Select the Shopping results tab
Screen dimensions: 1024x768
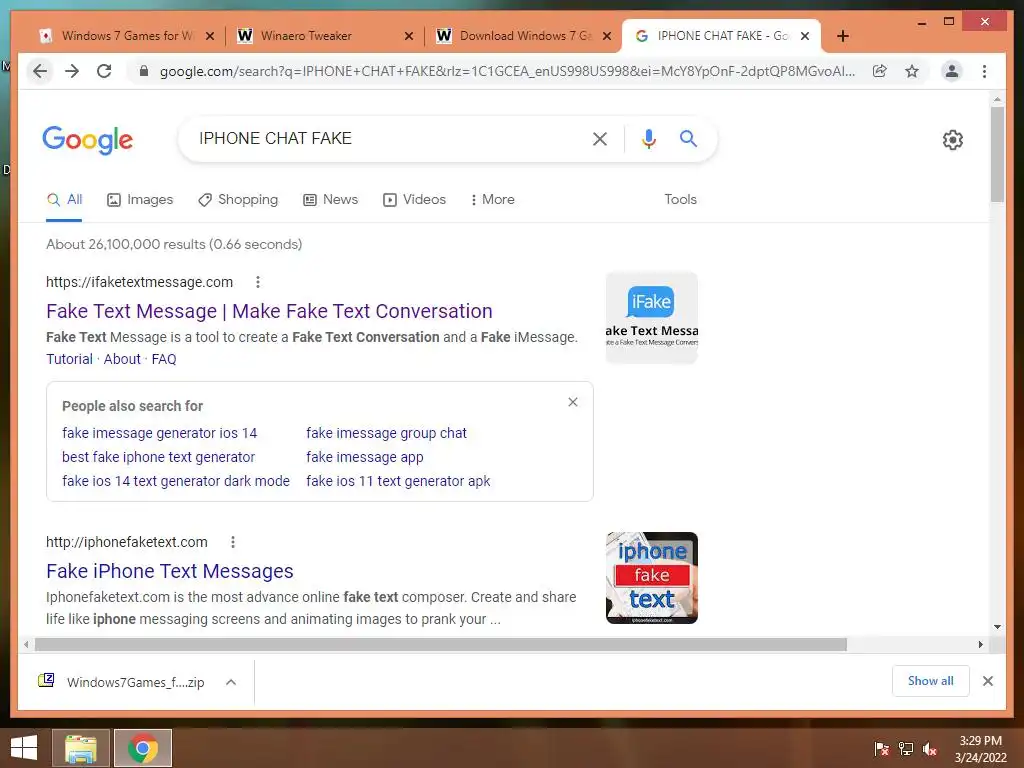click(x=238, y=200)
